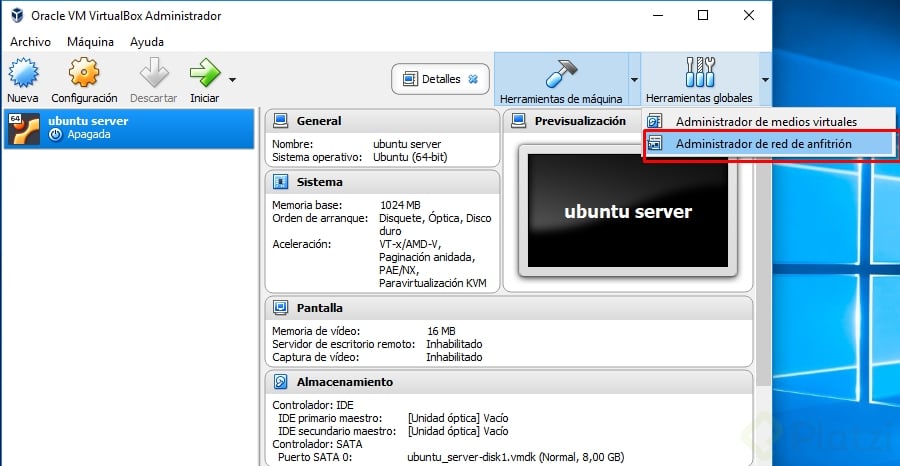Select Administrador de medios virtuales
This screenshot has width=900, height=466.
[x=767, y=122]
